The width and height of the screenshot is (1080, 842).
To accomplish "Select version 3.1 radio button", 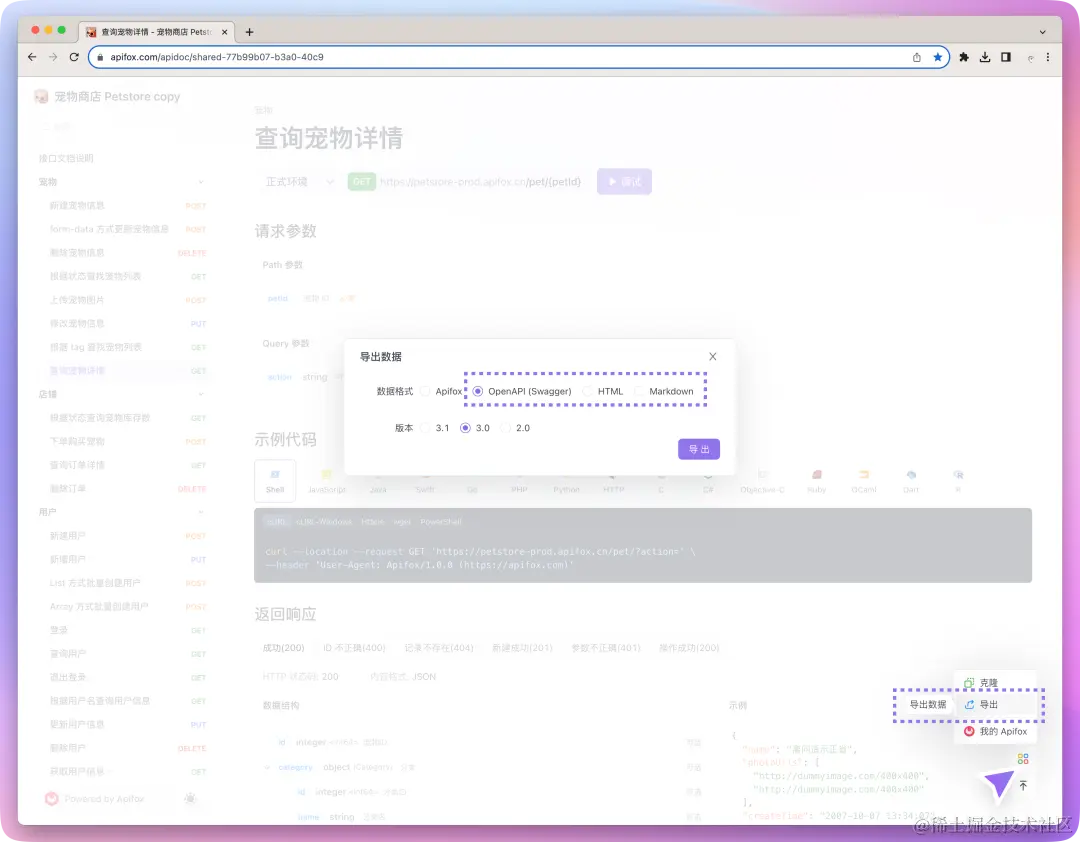I will tap(425, 428).
